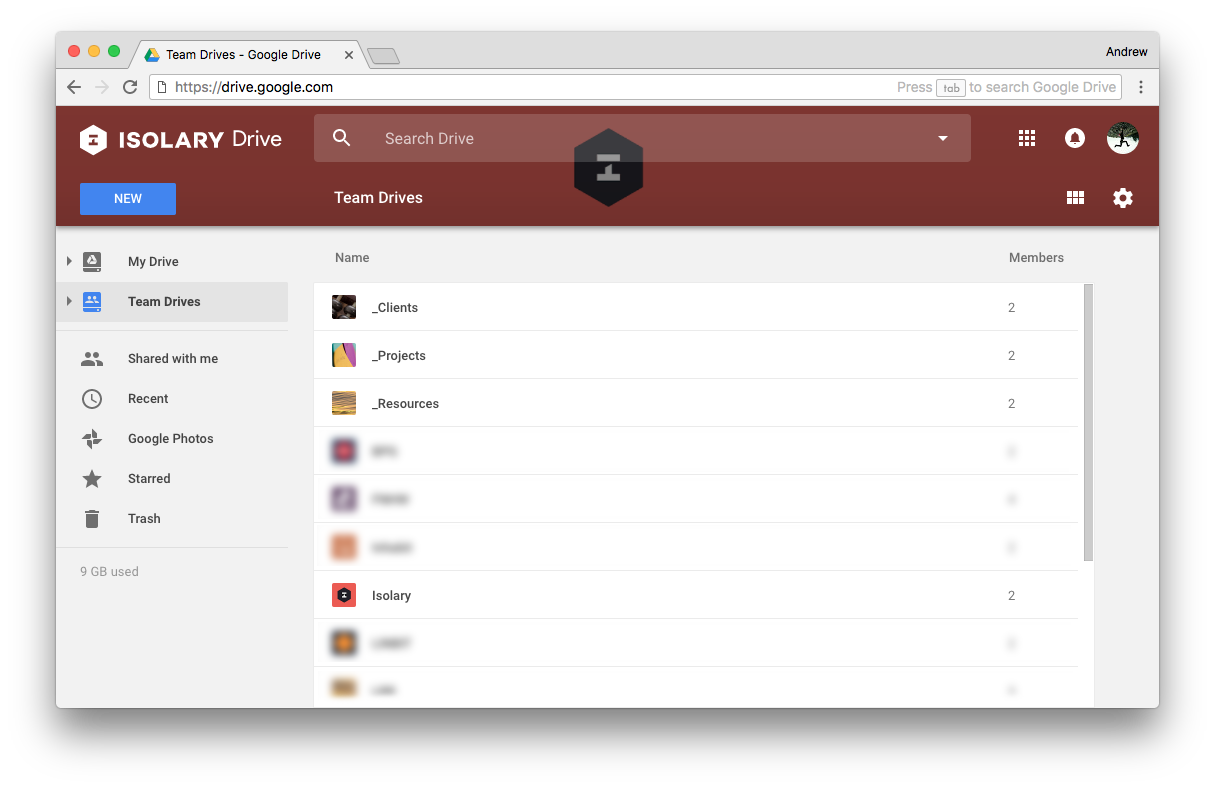This screenshot has height=788, width=1215.
Task: Click the Recent clock icon
Action: pos(92,399)
